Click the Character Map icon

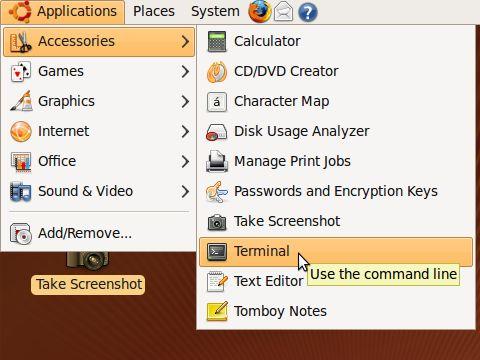[x=217, y=102]
